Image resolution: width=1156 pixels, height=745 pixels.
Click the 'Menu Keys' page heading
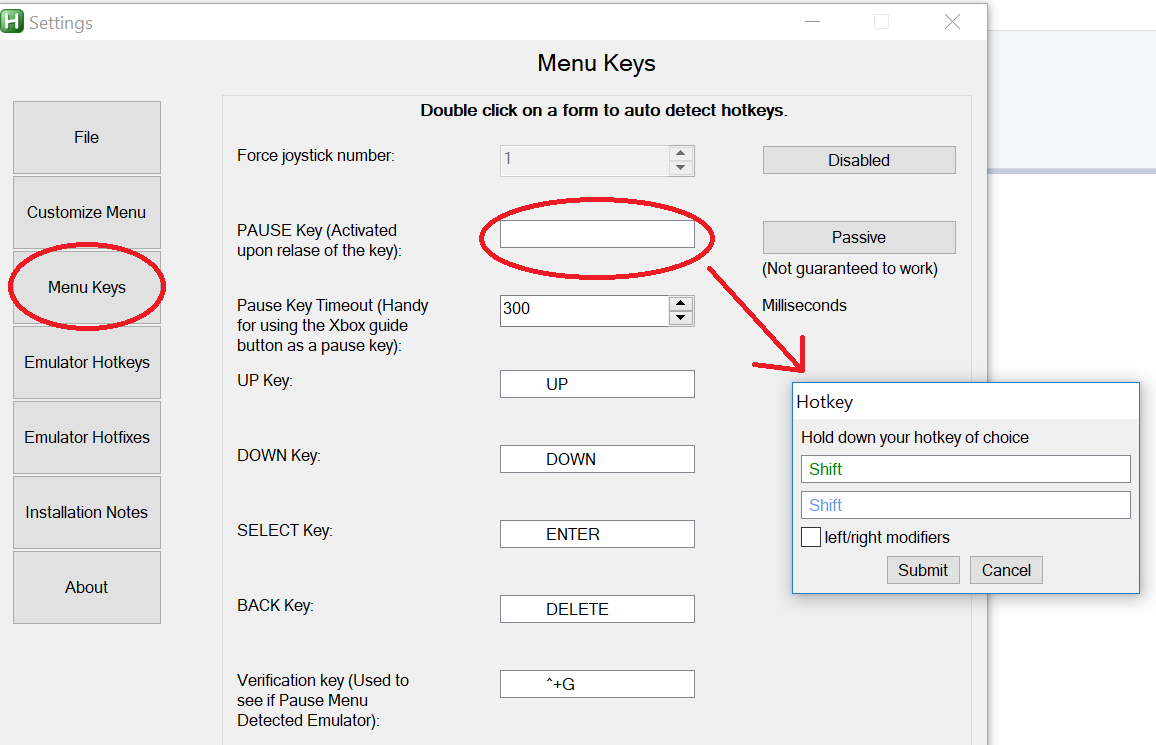coord(596,63)
